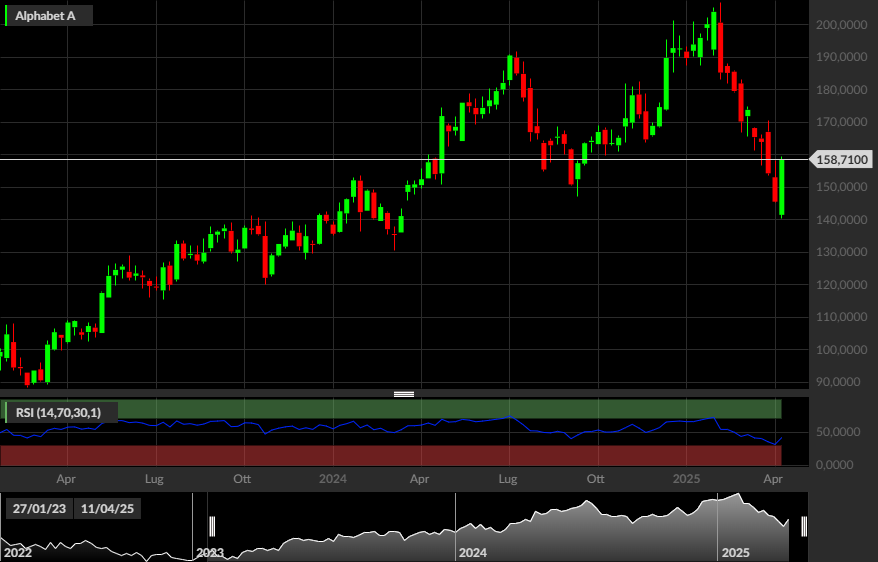
Task: Click the current price tag 158,7100
Action: click(x=842, y=160)
